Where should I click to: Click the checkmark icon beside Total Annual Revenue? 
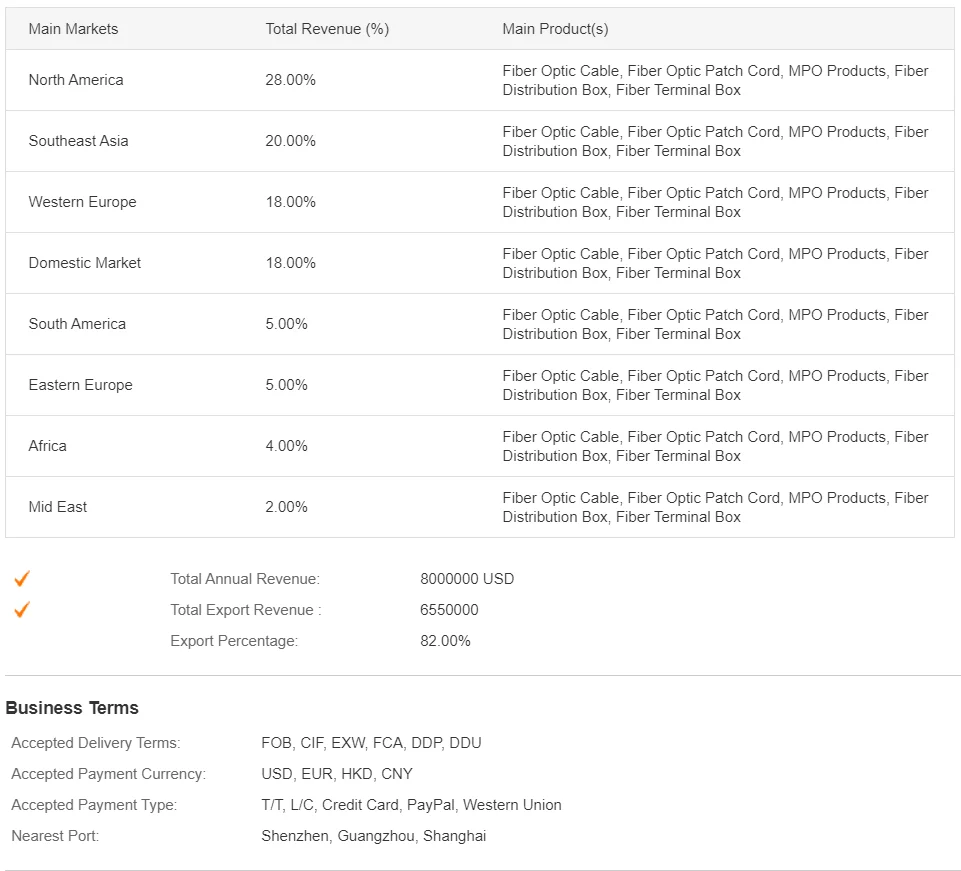point(22,579)
